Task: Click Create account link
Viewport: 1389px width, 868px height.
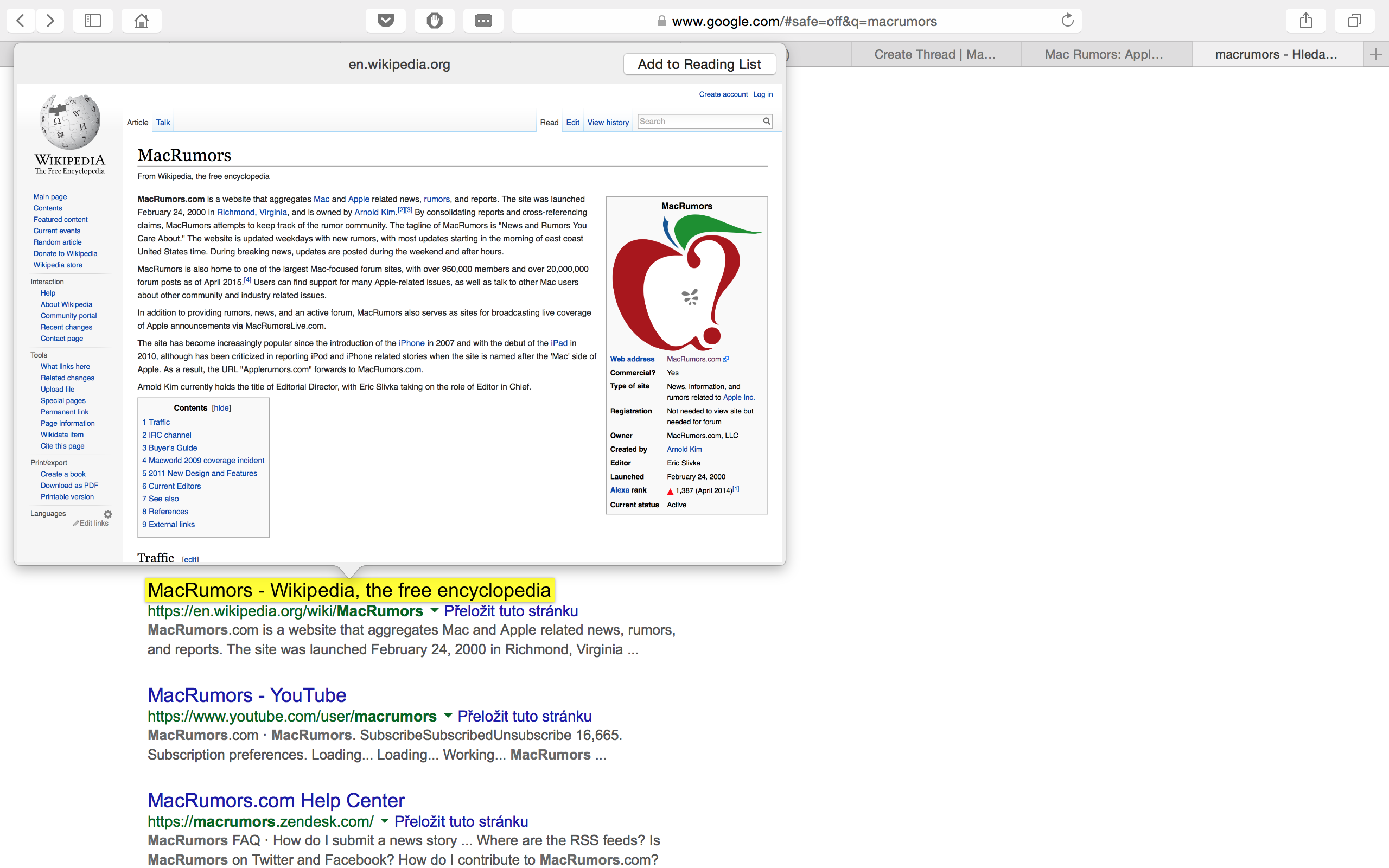Action: (x=723, y=95)
